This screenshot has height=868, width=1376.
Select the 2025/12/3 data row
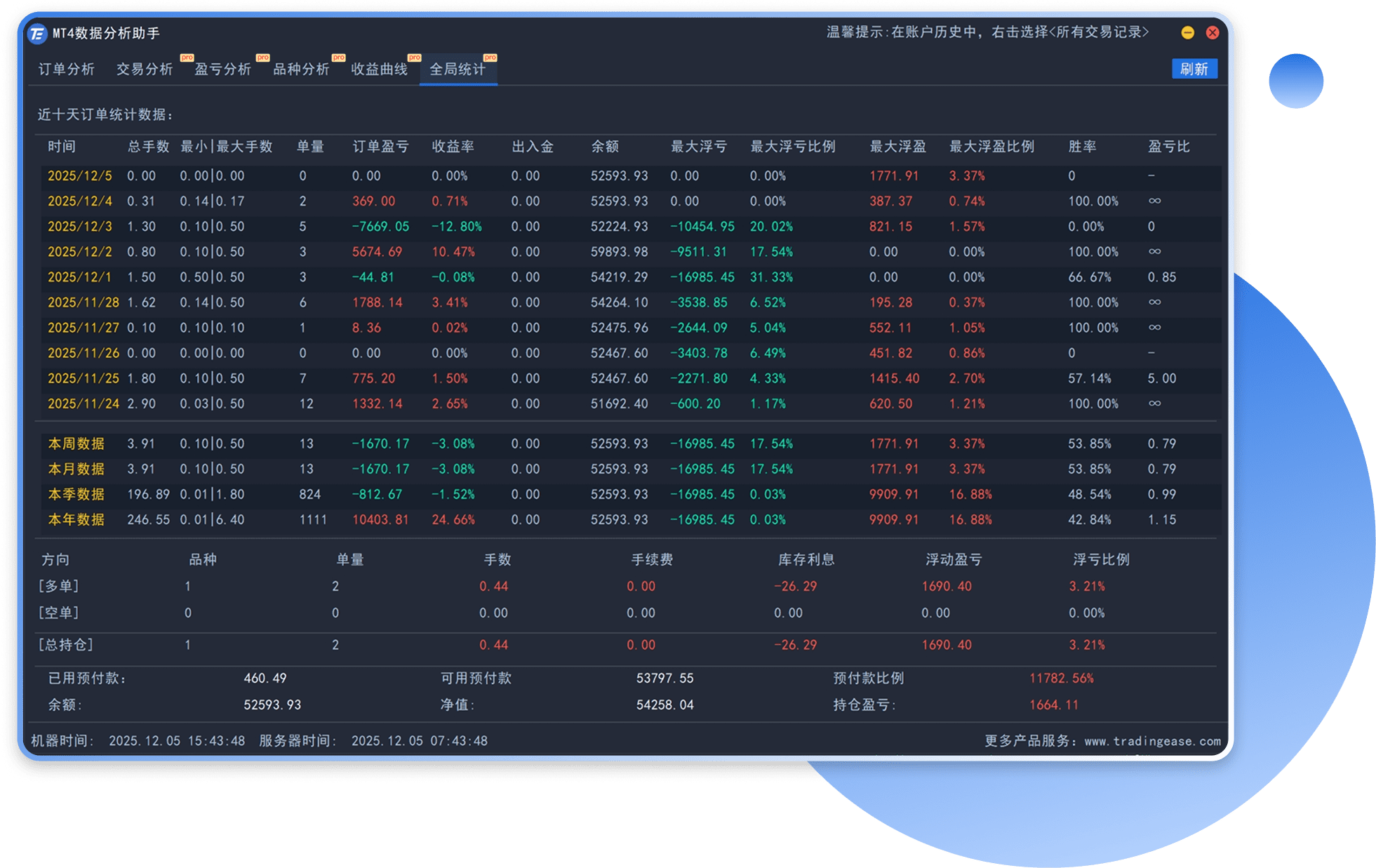tap(629, 227)
